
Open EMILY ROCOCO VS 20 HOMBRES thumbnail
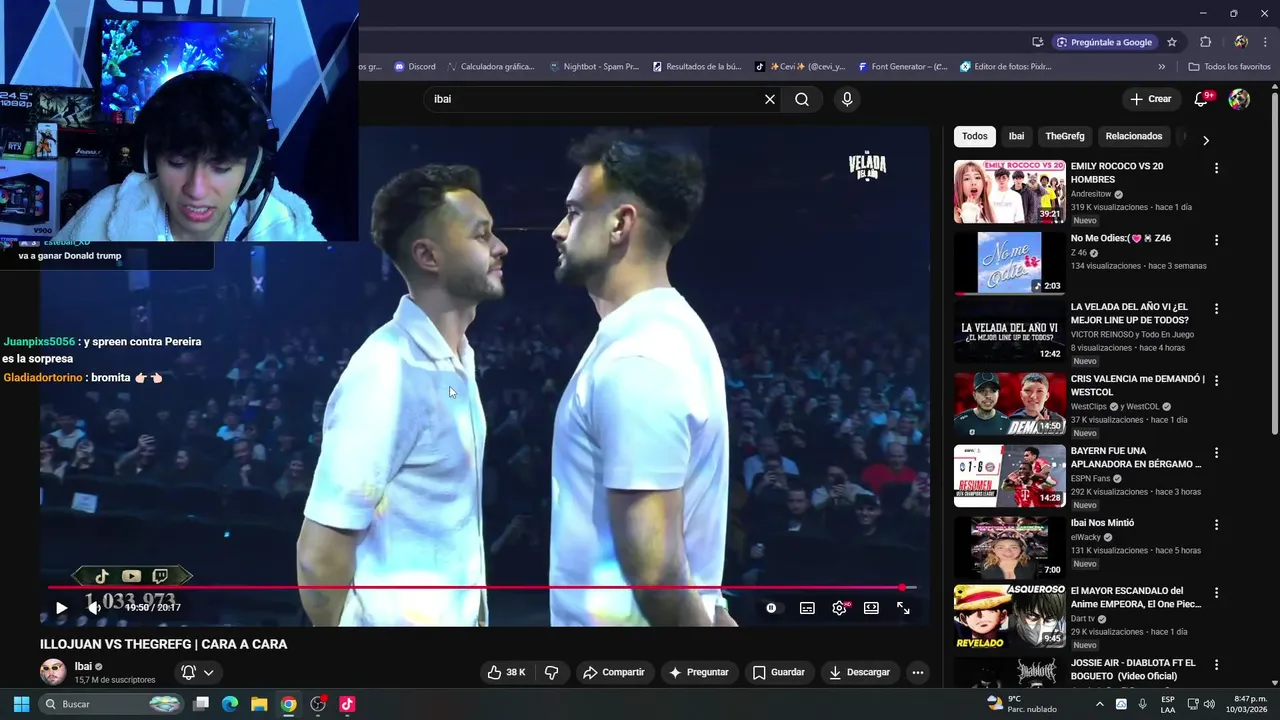coord(1009,192)
